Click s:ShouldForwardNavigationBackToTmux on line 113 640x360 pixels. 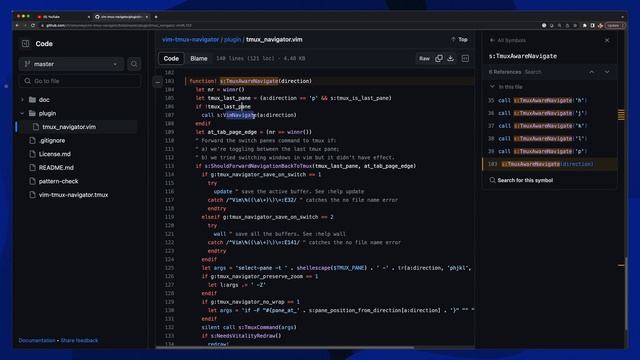tap(259, 166)
